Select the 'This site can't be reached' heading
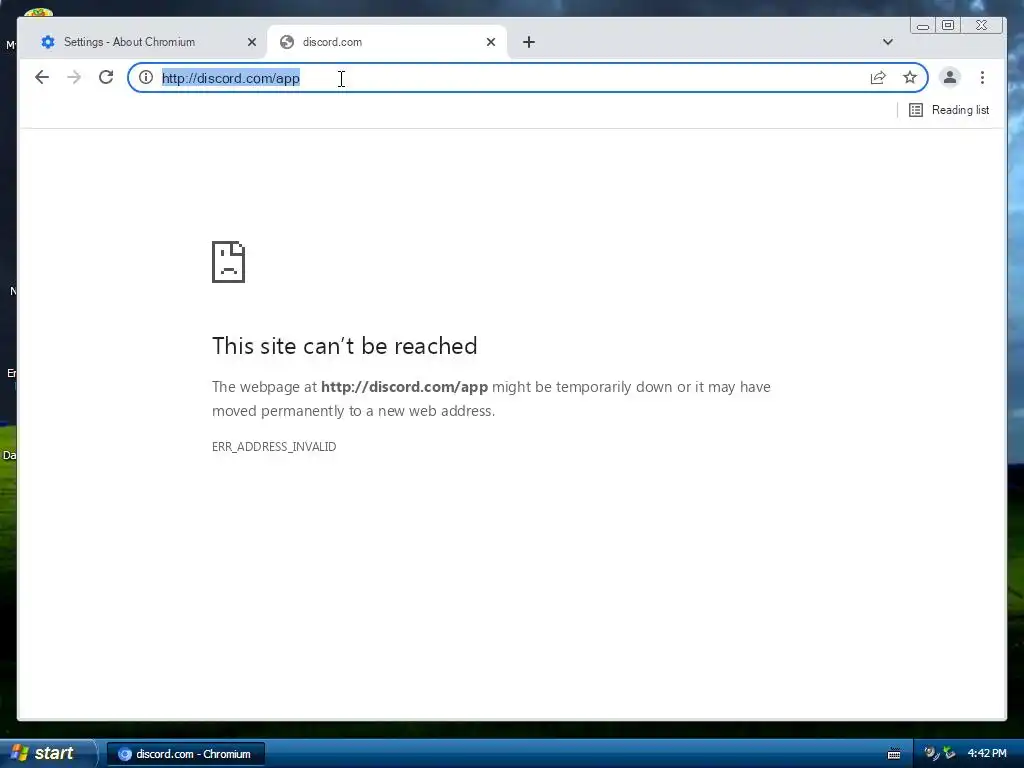This screenshot has width=1024, height=768. tap(344, 345)
